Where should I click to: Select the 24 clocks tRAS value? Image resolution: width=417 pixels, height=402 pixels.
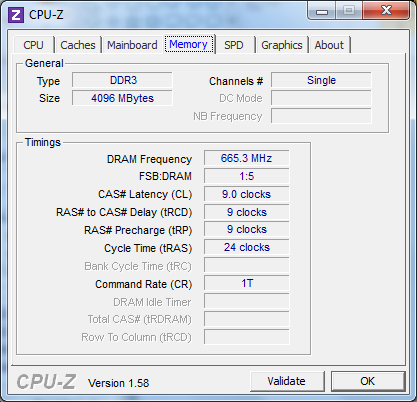tap(247, 247)
